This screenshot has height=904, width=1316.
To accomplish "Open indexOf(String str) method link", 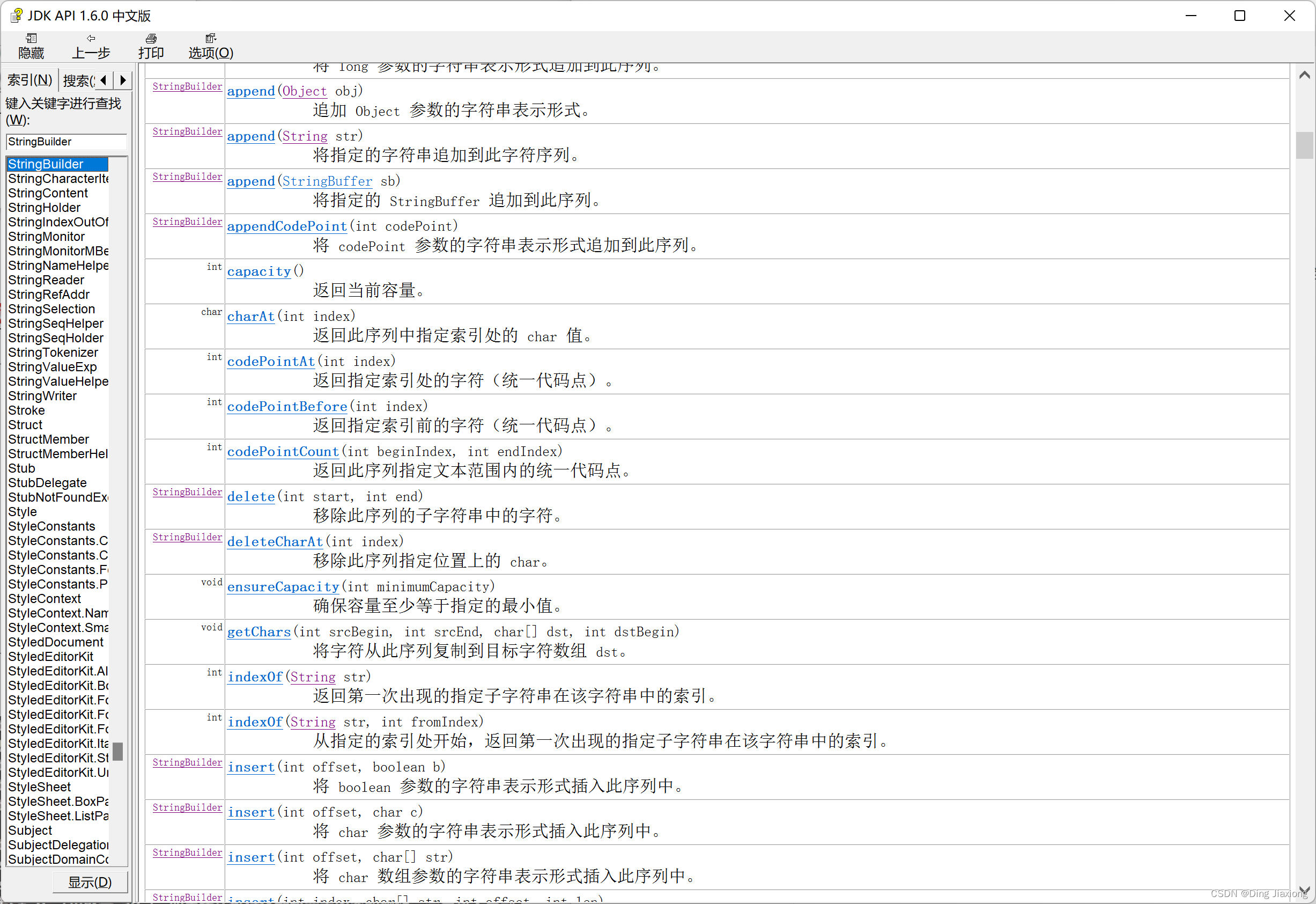I will coord(255,677).
